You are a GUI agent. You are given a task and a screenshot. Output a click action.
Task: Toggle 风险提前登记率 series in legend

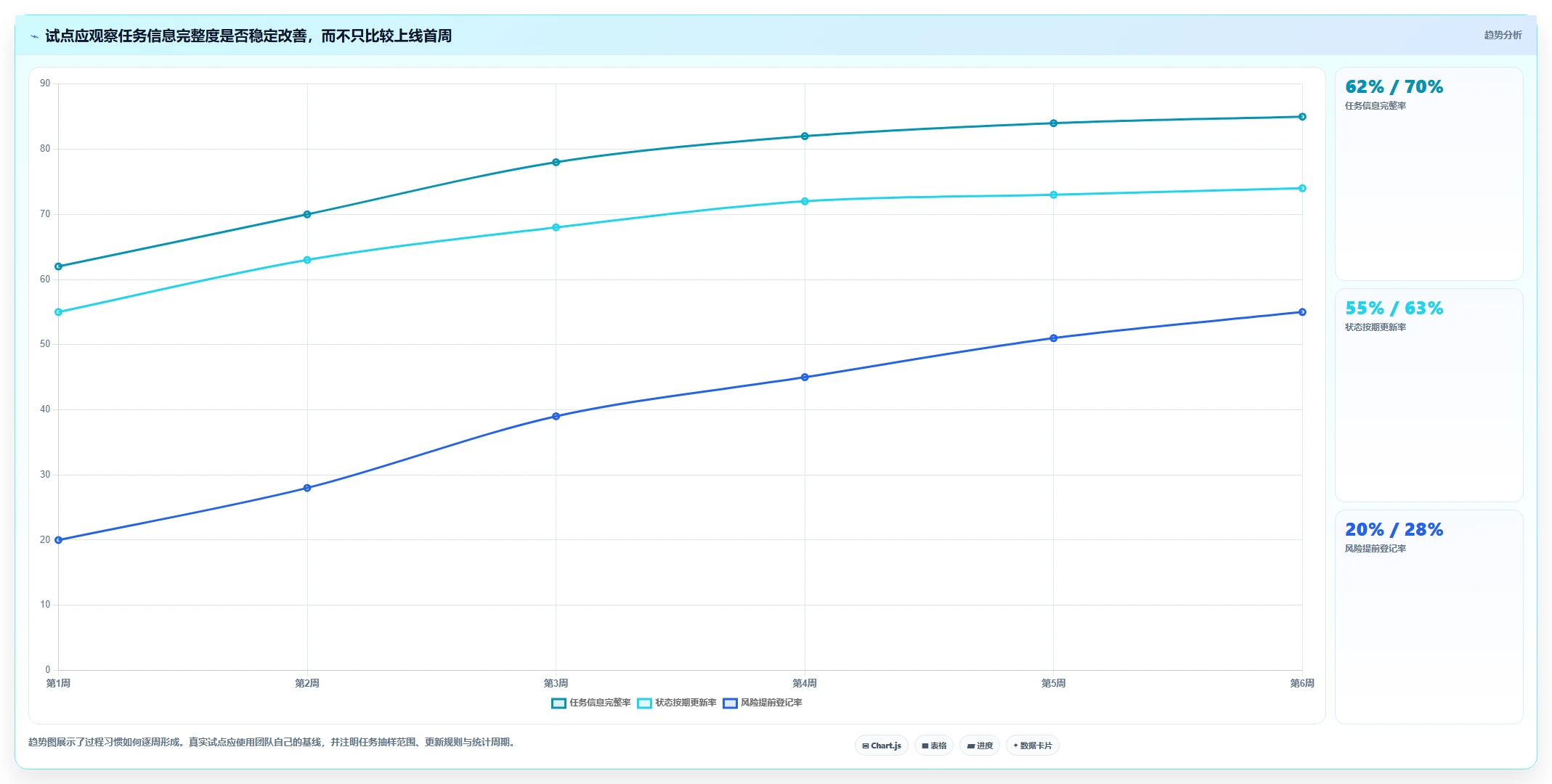[x=763, y=703]
